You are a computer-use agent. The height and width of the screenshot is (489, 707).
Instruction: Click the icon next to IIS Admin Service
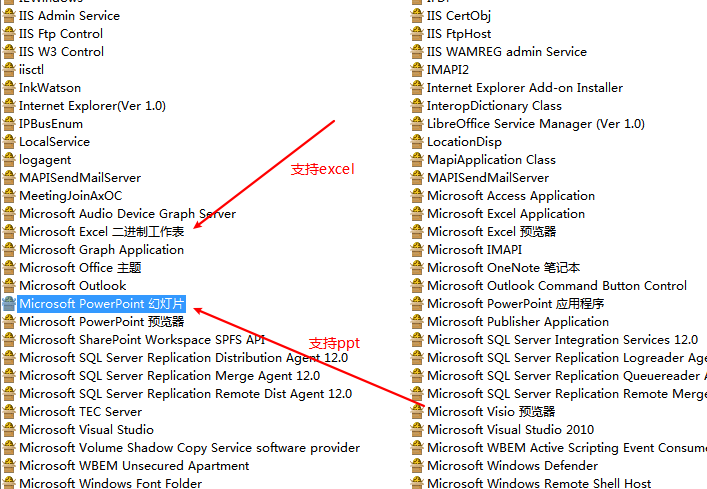tap(9, 16)
